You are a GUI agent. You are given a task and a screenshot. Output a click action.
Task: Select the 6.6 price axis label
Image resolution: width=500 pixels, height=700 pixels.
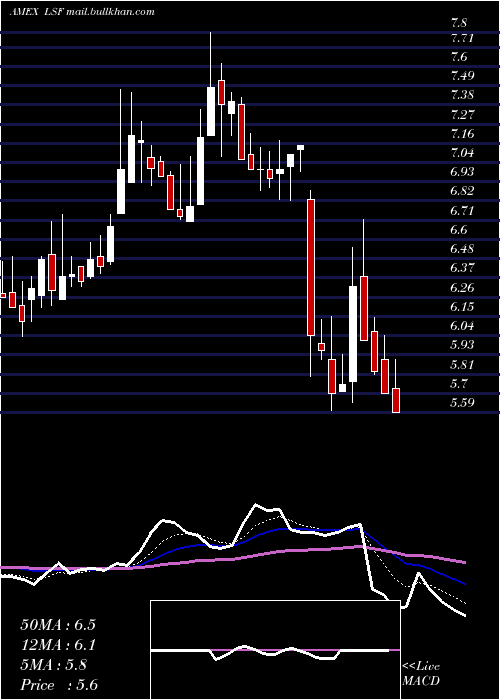click(460, 230)
